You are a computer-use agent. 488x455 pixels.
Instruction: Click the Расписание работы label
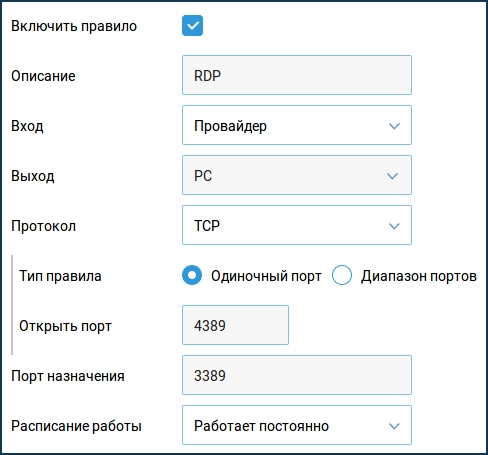click(x=77, y=426)
